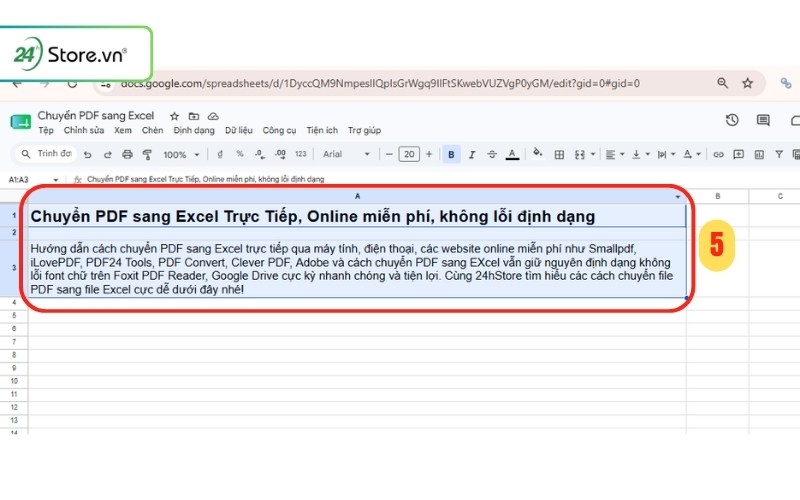Viewport: 800px width, 500px height.
Task: Increase the font size with plus
Action: (x=429, y=154)
